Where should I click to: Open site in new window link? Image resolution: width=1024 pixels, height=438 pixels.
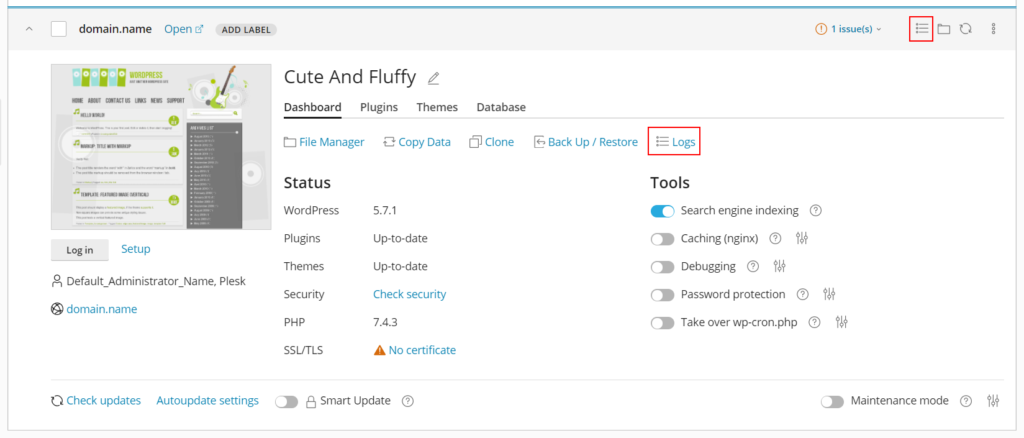(184, 29)
